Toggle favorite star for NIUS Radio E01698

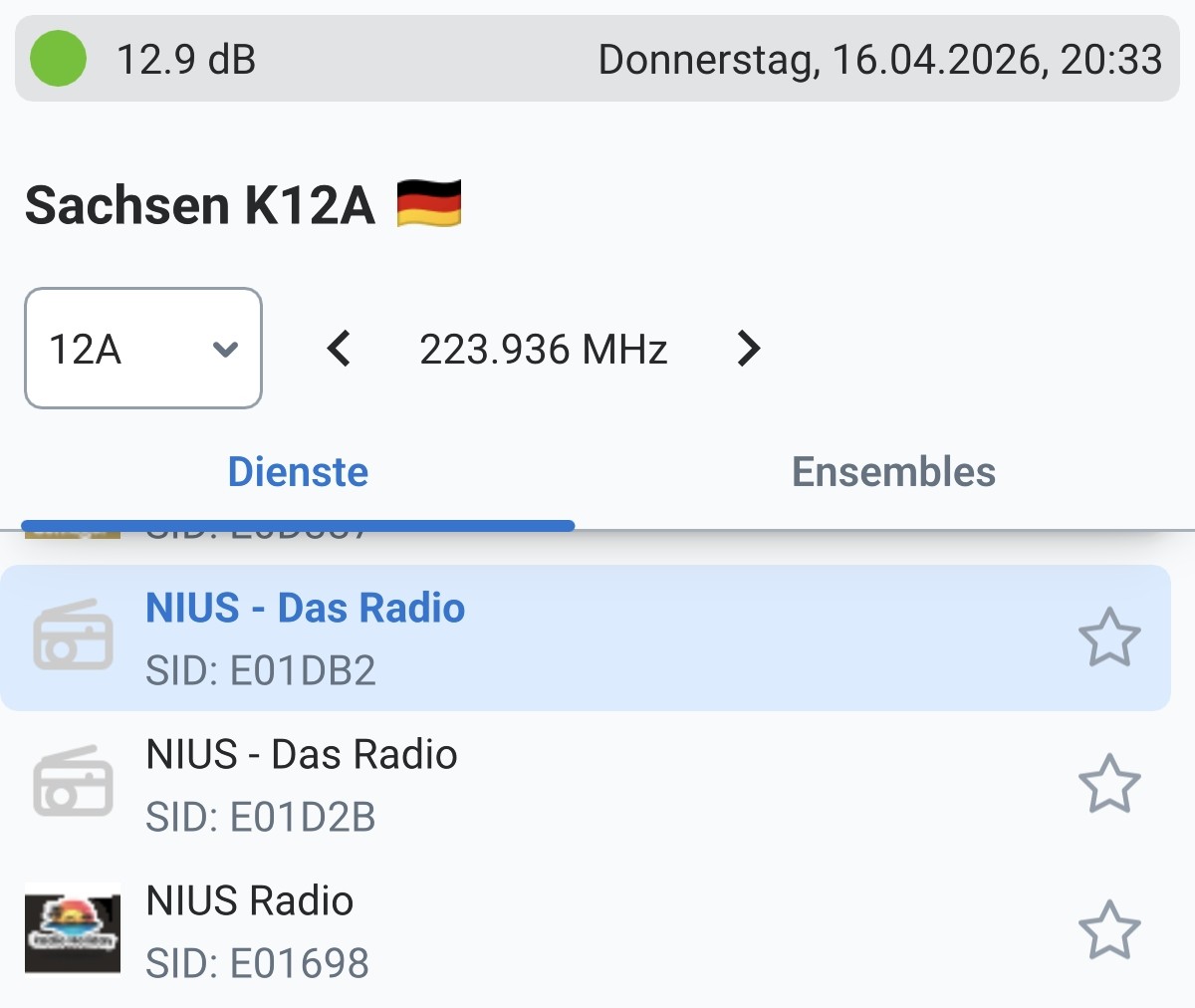(x=1108, y=930)
